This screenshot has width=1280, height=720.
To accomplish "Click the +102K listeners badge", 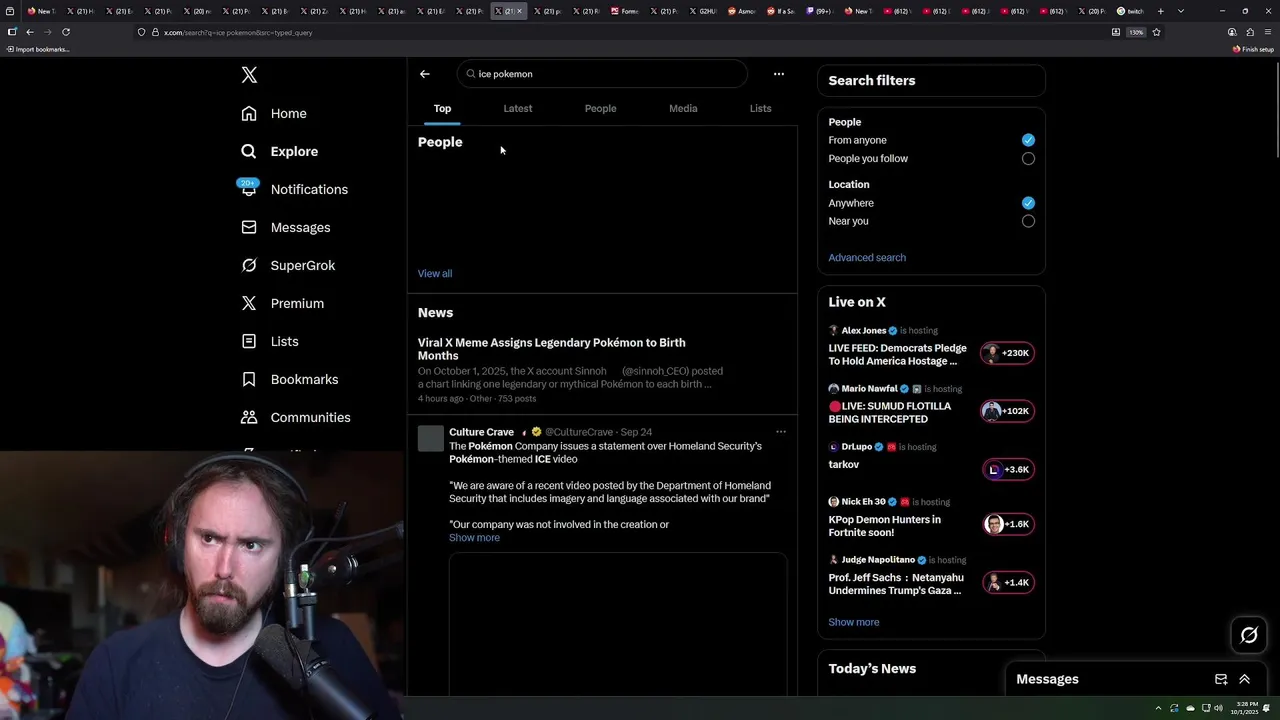I will tap(1007, 411).
